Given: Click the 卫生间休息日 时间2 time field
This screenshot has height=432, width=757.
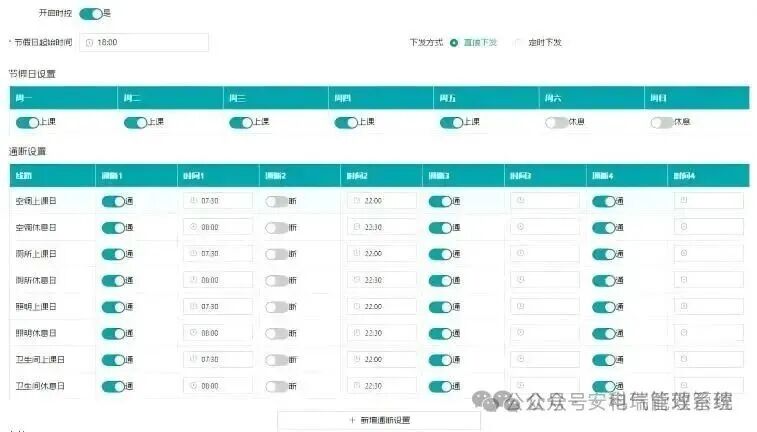Looking at the screenshot, I should click(x=382, y=385).
